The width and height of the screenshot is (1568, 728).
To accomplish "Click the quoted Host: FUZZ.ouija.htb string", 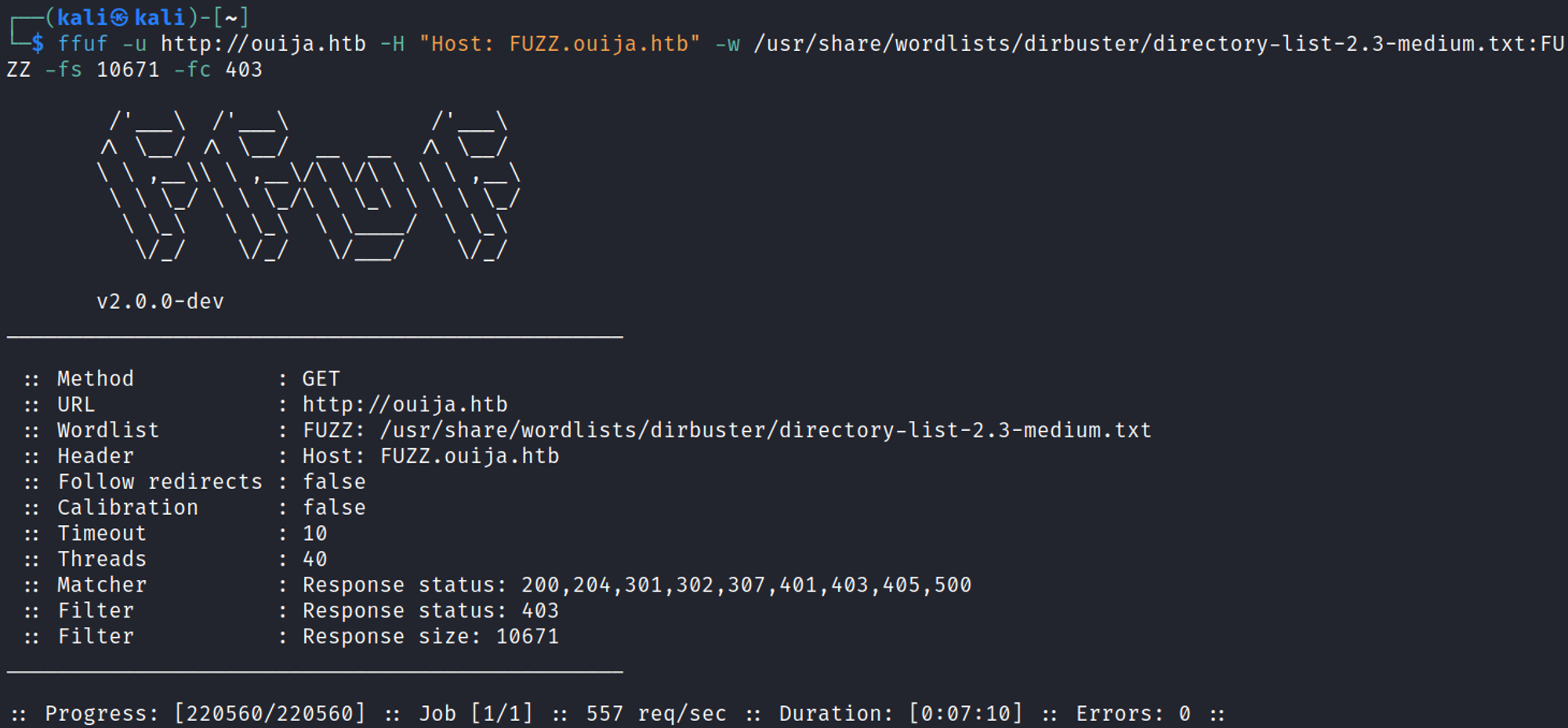I will 559,44.
